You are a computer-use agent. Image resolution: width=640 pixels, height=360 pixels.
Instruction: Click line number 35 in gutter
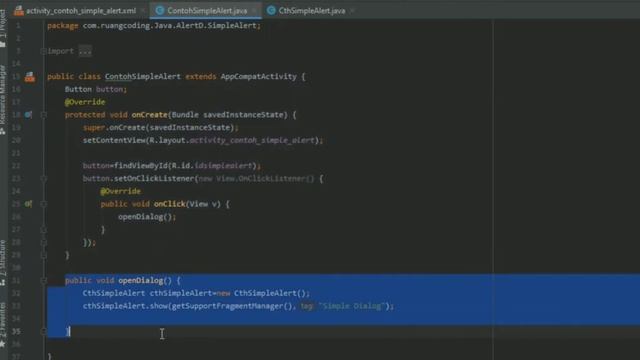(16, 331)
